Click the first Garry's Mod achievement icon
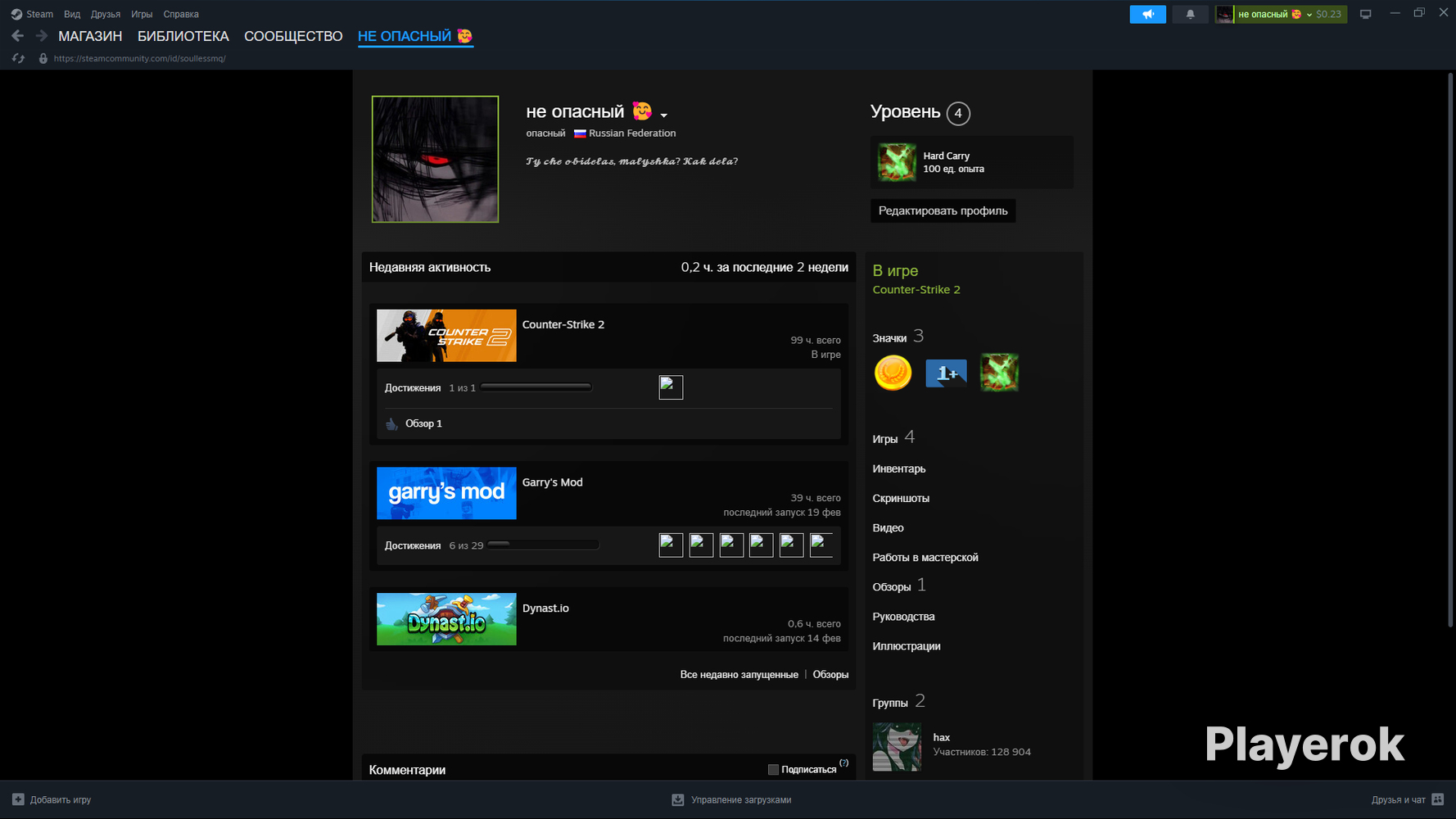The image size is (1456, 819). pos(671,545)
